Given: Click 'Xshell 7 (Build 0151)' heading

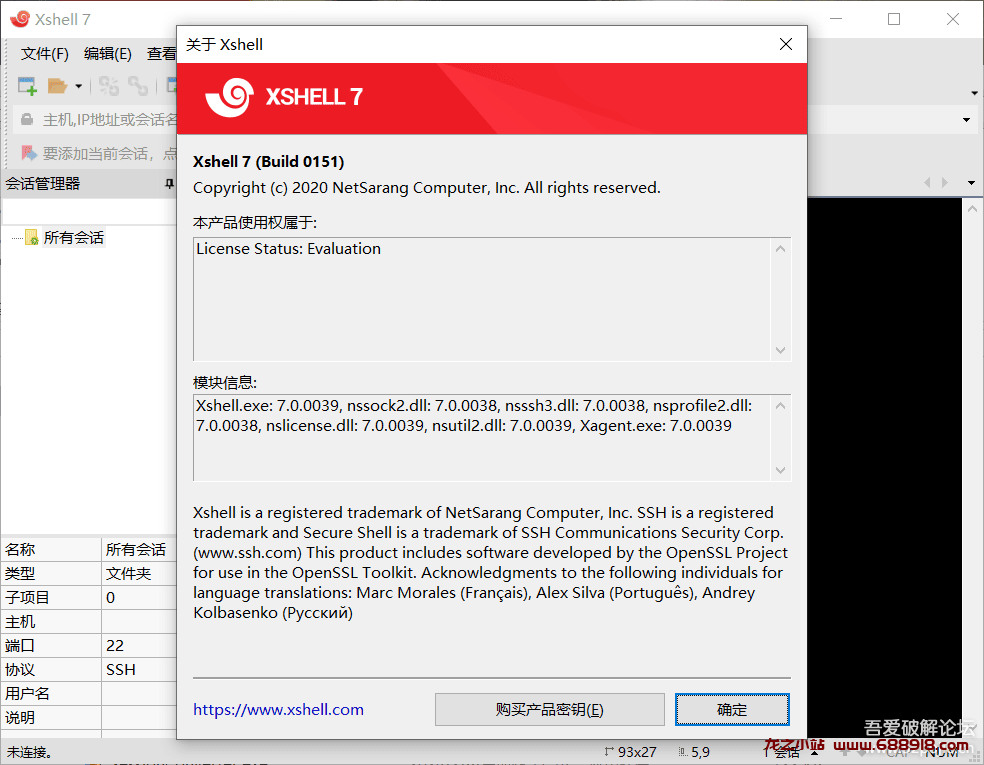Looking at the screenshot, I should pyautogui.click(x=269, y=162).
